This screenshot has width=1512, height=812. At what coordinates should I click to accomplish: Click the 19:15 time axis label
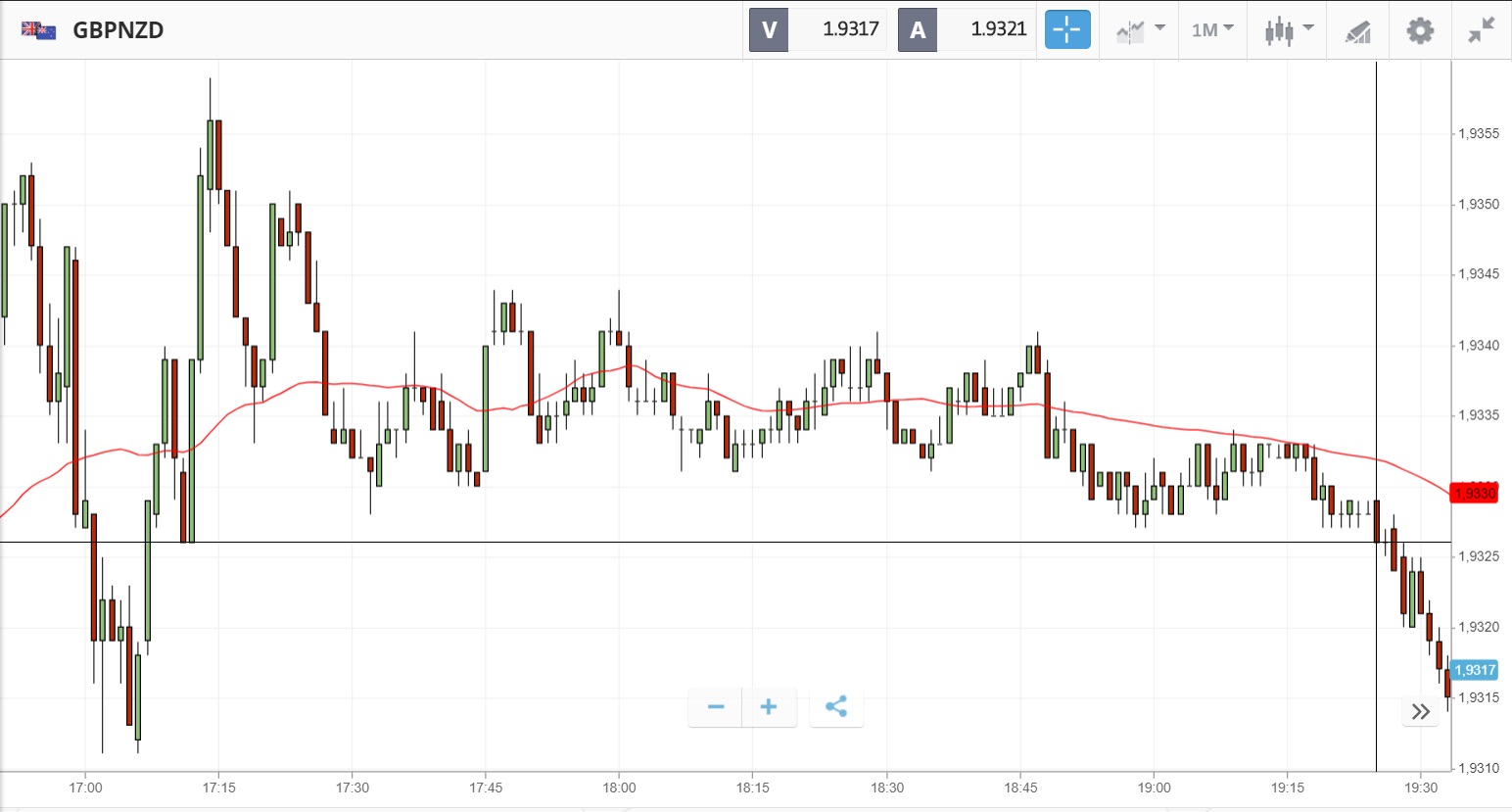click(x=1288, y=788)
